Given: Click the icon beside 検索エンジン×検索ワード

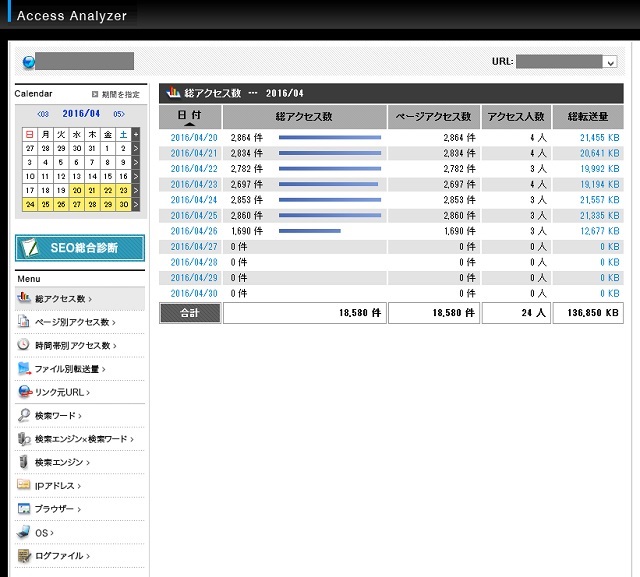Looking at the screenshot, I should click(x=24, y=439).
